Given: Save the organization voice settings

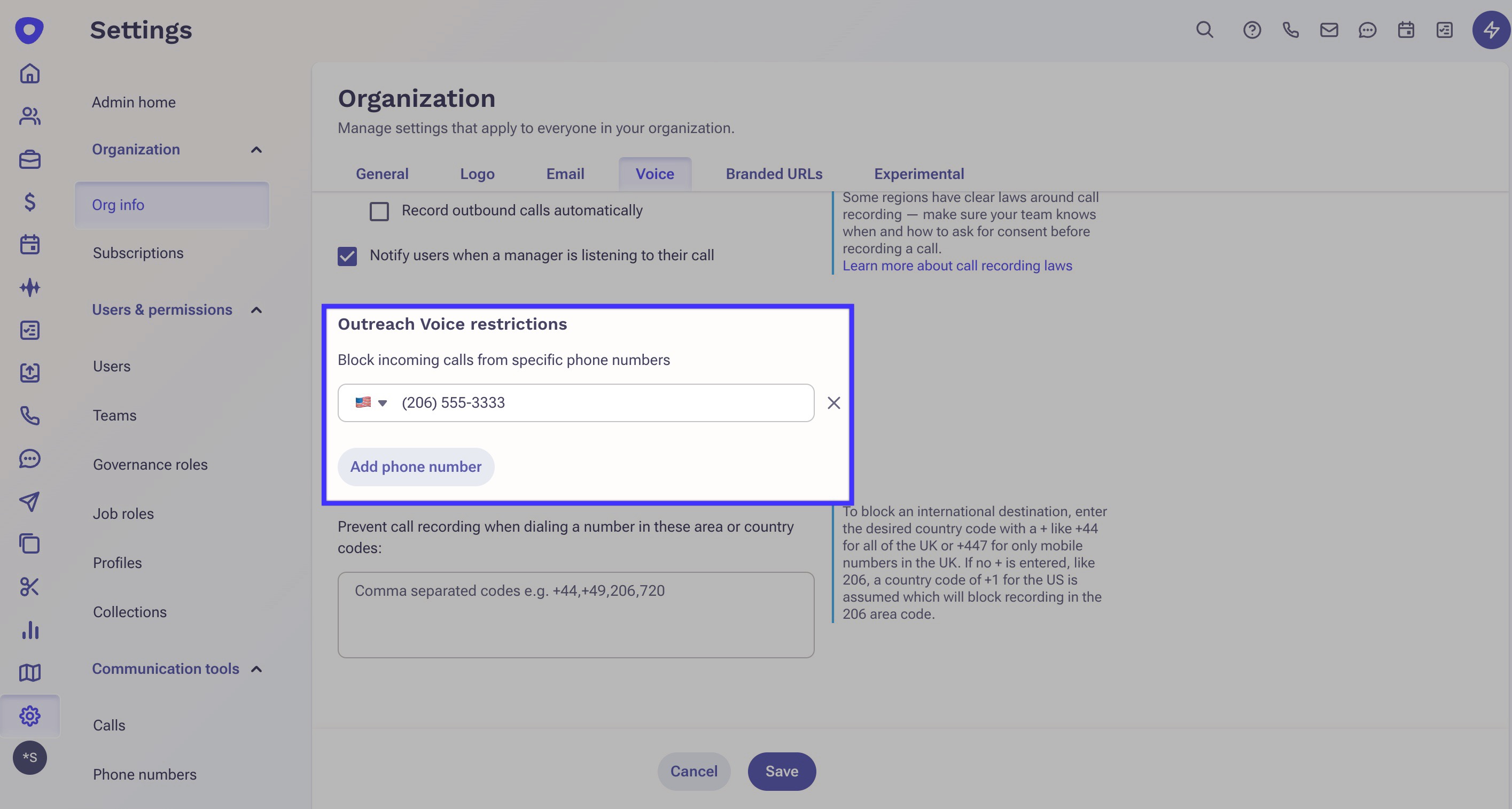Looking at the screenshot, I should tap(781, 771).
